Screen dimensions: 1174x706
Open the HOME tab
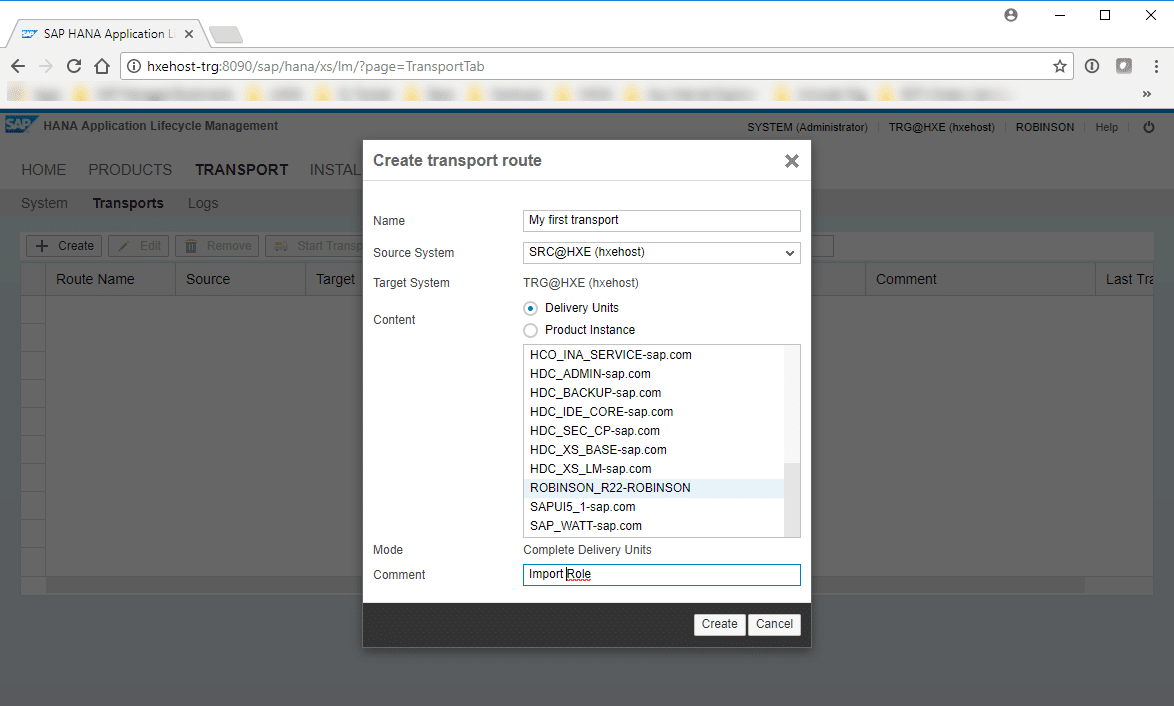pos(44,170)
